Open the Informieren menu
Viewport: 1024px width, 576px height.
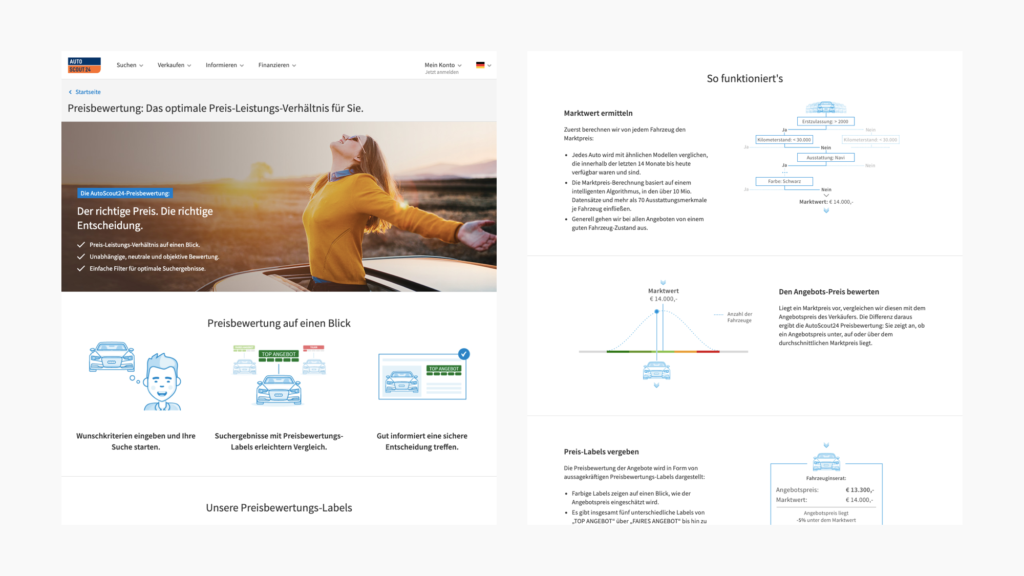[224, 65]
